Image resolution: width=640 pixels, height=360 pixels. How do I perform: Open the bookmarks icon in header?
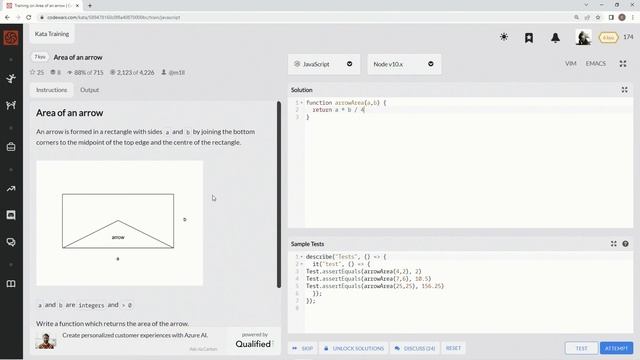(x=529, y=38)
